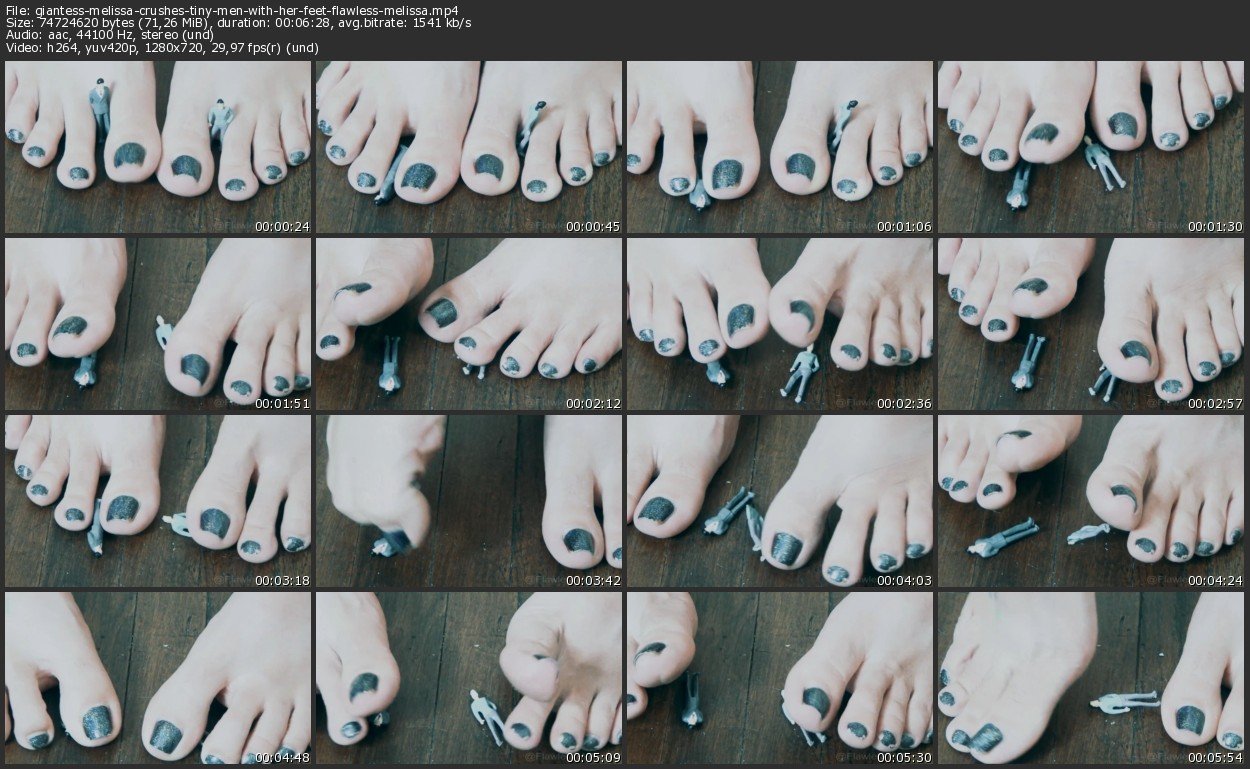Open the last frame at 00:05:54

(x=1091, y=678)
